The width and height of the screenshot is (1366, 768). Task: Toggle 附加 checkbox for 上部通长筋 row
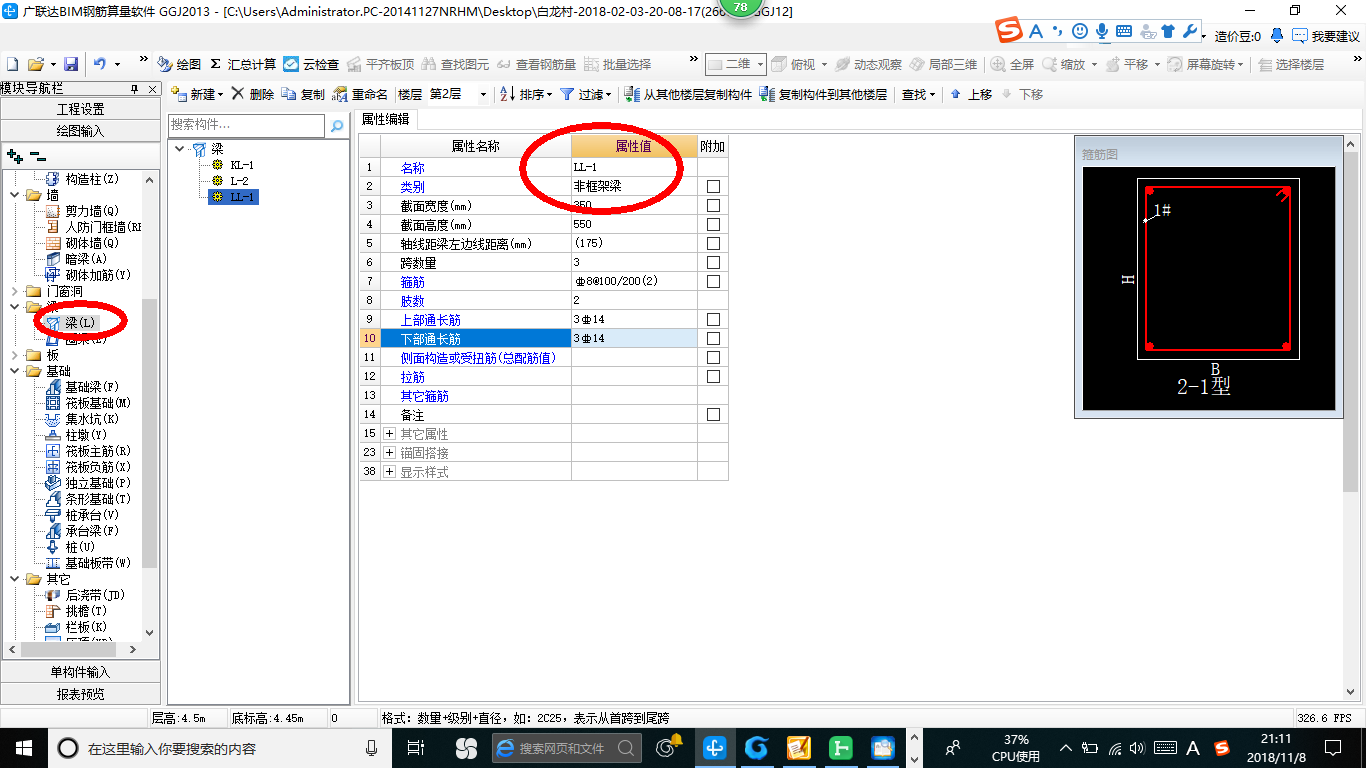713,320
